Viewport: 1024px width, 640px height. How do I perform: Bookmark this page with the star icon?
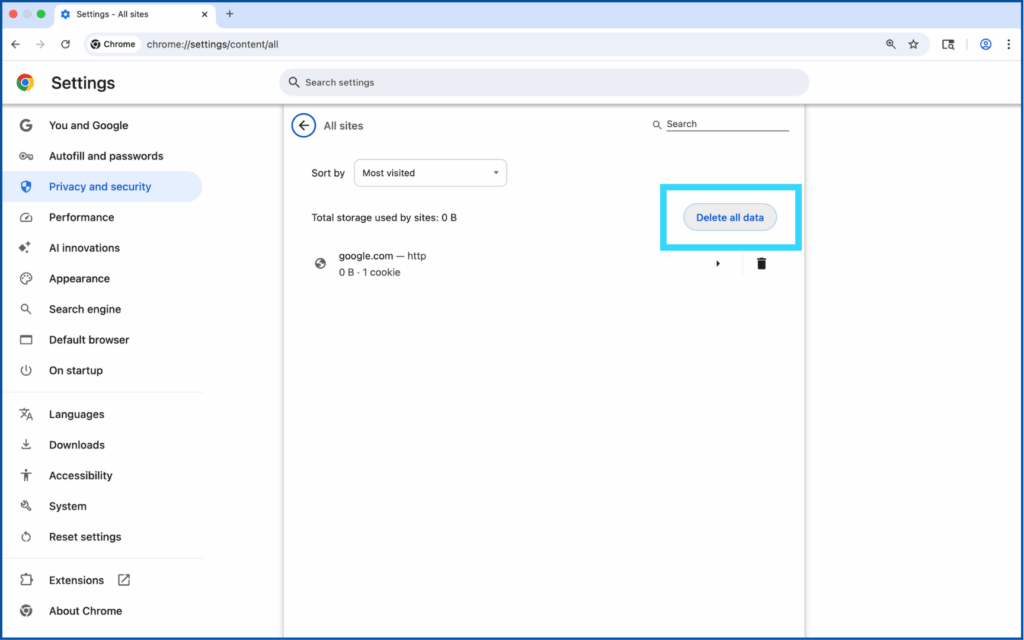click(913, 44)
